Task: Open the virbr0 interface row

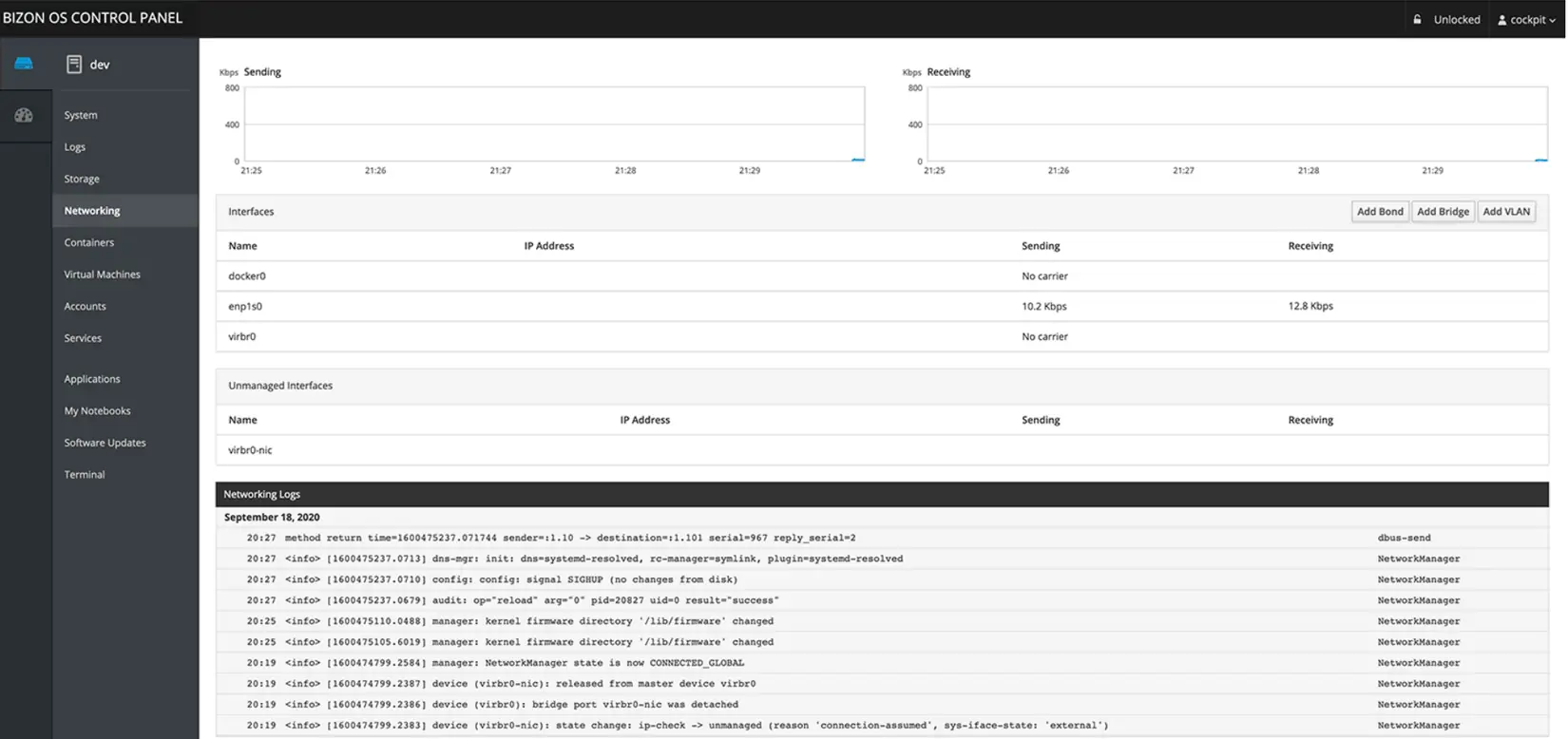Action: pos(882,337)
